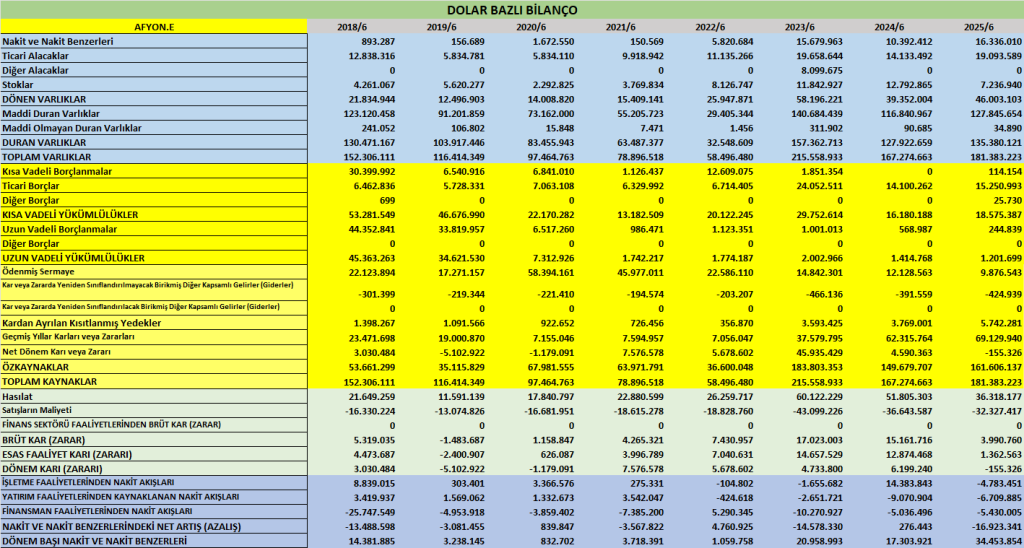Click DÖNEM BAŞI NAKİT VE NAKİT BENZERLERİ label
The image size is (1024, 548).
pyautogui.click(x=94, y=540)
